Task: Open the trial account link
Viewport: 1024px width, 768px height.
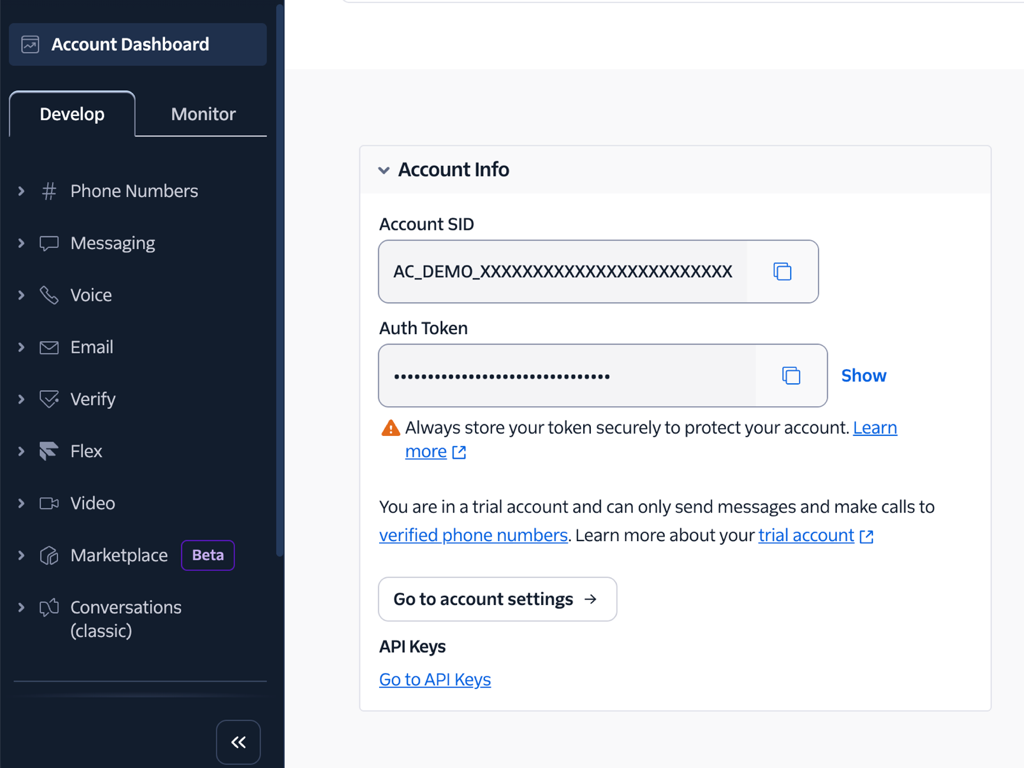Action: (806, 536)
